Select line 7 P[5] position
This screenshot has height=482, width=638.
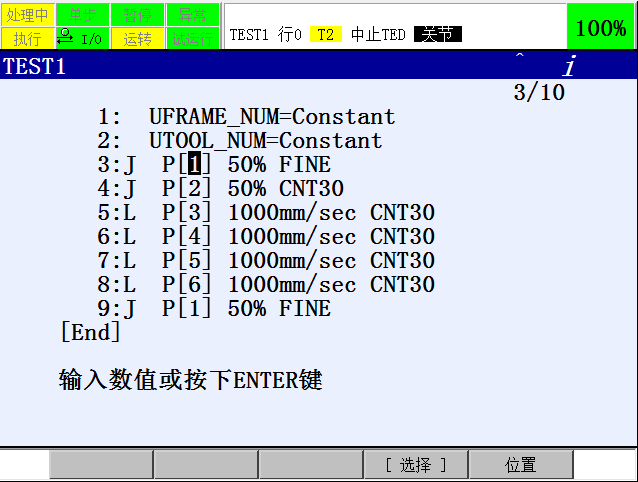click(x=187, y=260)
